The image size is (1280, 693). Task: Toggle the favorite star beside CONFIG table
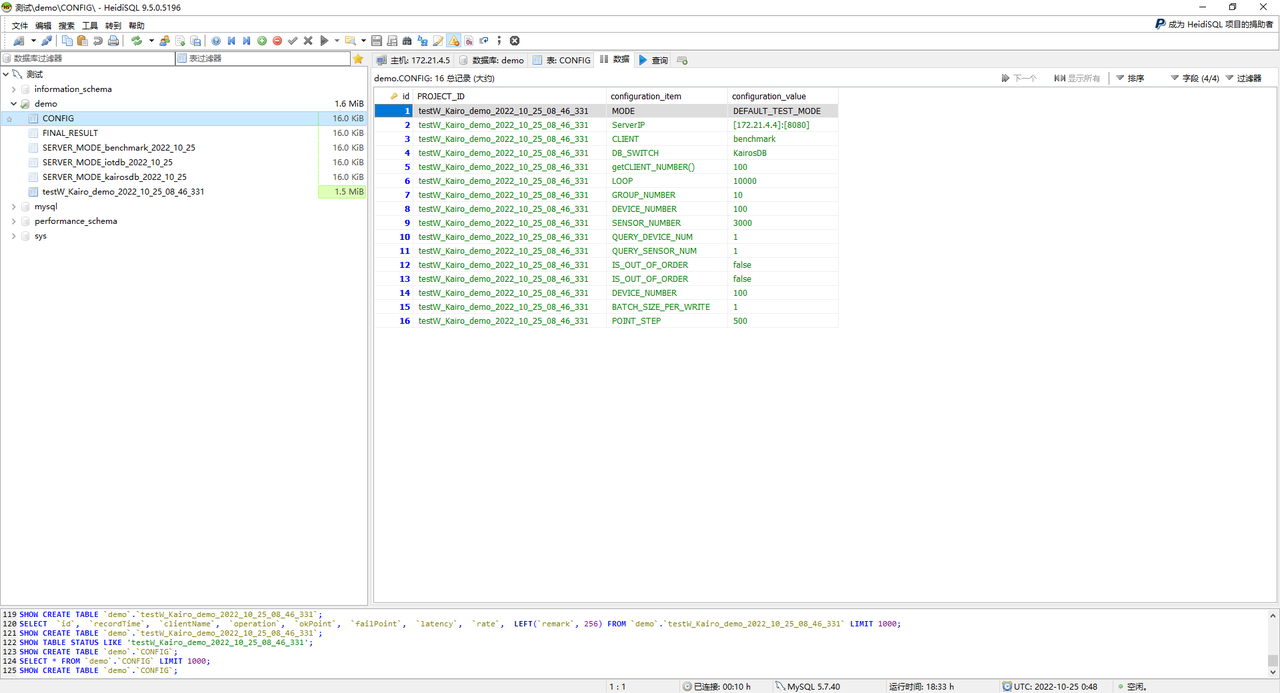point(10,119)
